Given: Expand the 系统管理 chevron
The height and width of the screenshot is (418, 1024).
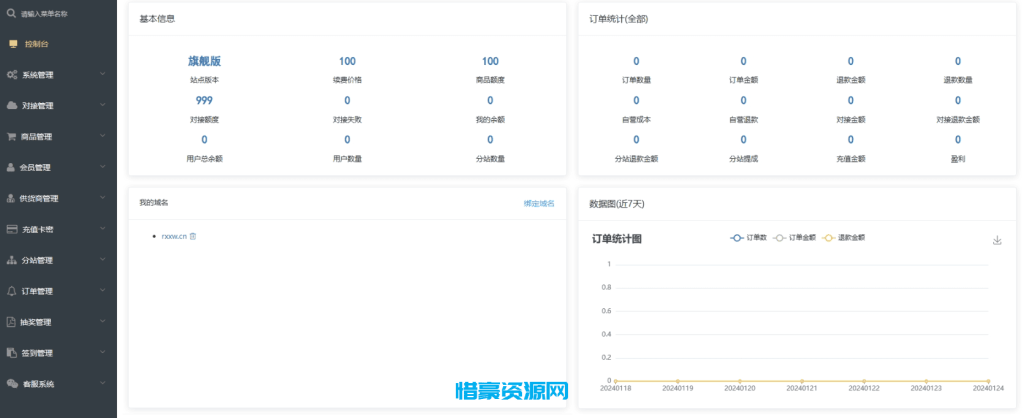Looking at the screenshot, I should [x=103, y=74].
